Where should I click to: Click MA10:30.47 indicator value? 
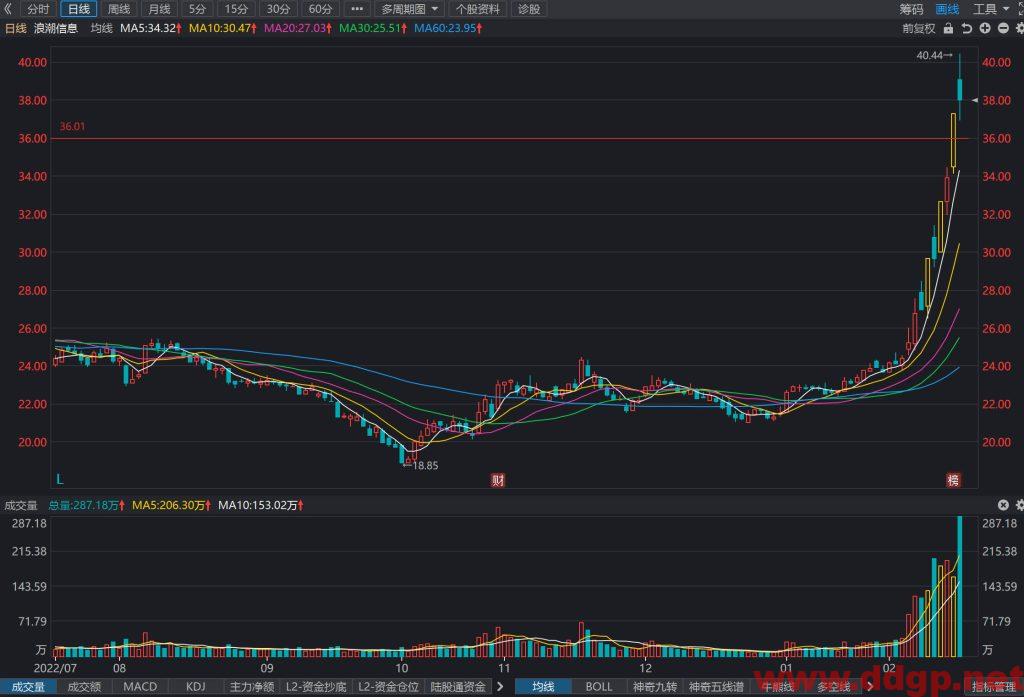point(223,28)
